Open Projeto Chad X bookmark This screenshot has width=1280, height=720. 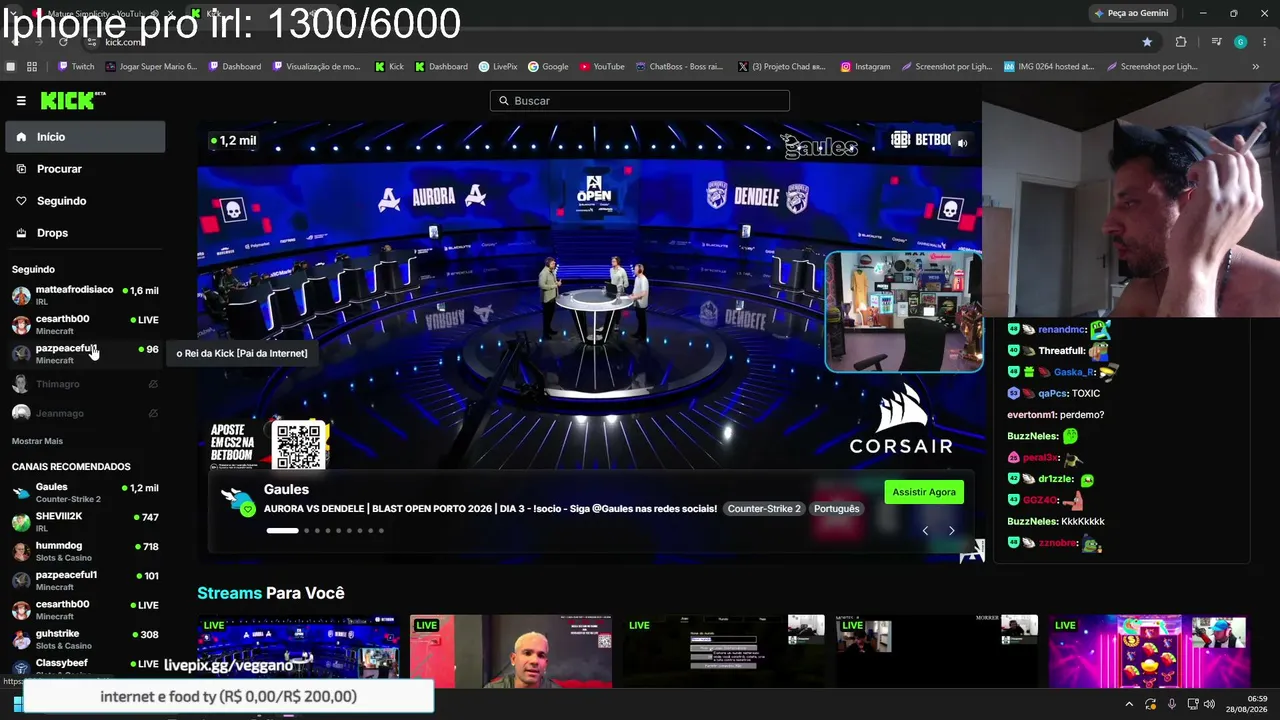[x=781, y=67]
